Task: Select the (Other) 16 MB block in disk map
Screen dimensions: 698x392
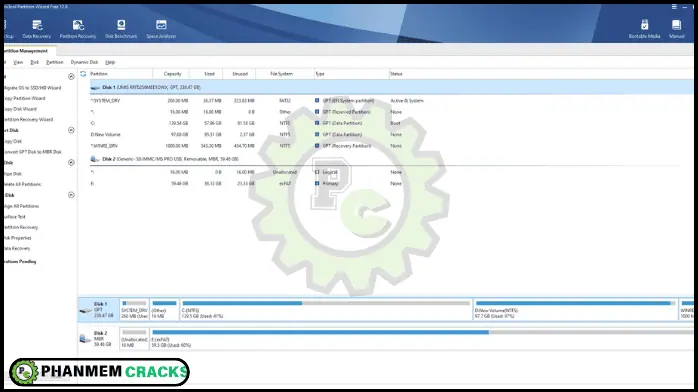Action: (x=164, y=310)
